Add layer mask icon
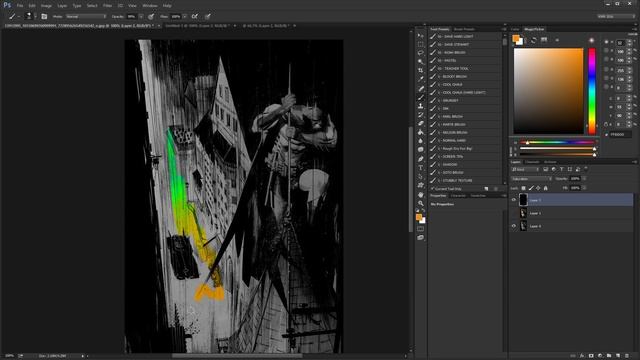The image size is (640, 360). [x=591, y=356]
